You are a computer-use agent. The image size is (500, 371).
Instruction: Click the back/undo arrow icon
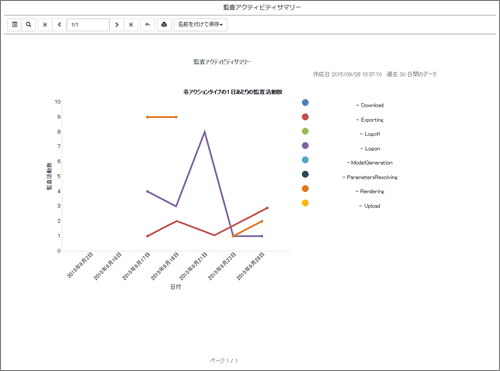click(147, 25)
